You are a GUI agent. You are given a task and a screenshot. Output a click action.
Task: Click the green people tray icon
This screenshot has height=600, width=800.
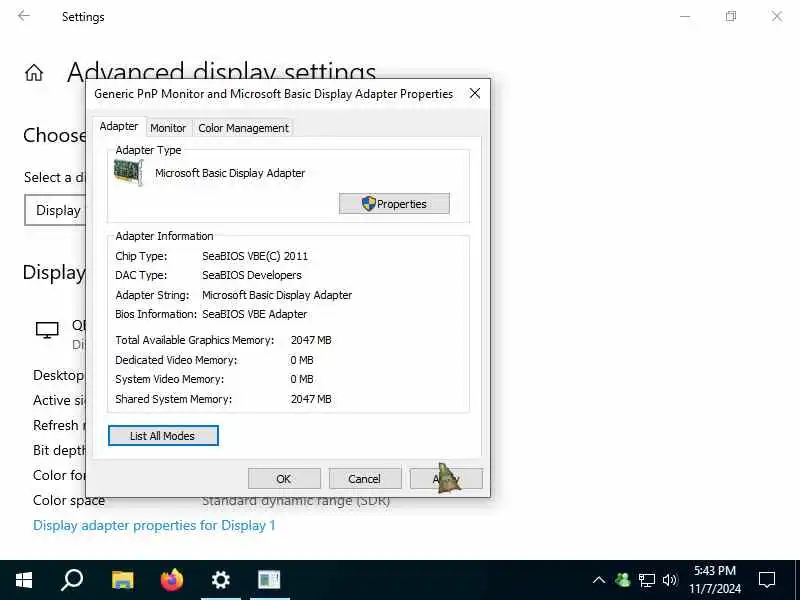[622, 580]
